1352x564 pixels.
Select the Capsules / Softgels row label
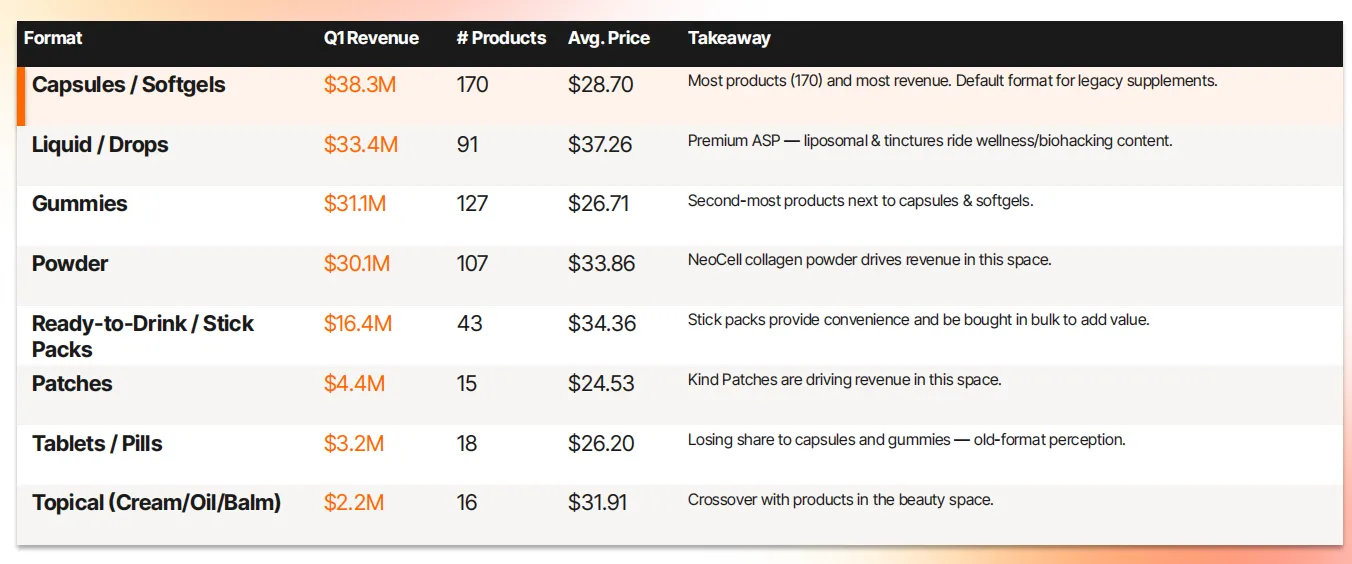point(129,85)
